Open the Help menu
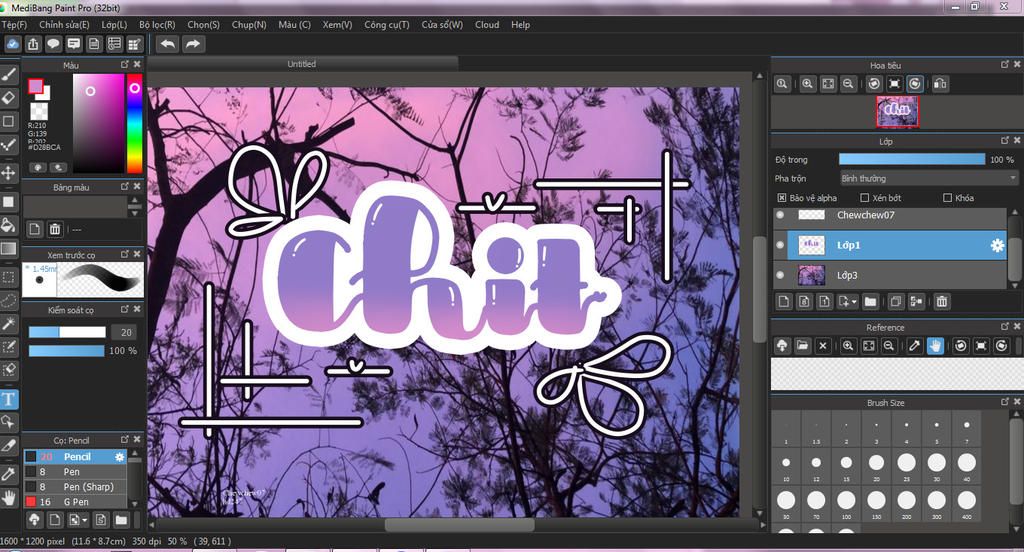Screen dimensions: 1024x552 click(x=520, y=25)
